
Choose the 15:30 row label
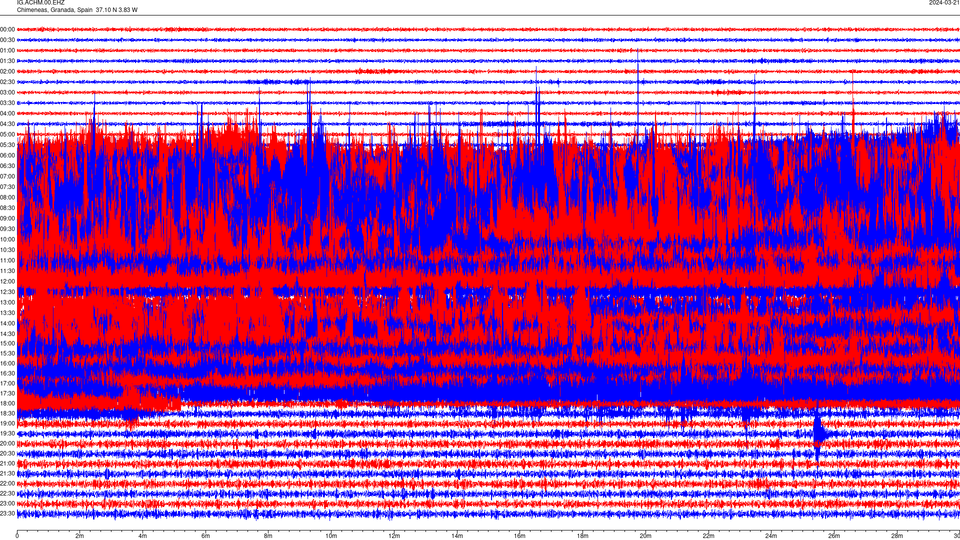click(x=8, y=354)
